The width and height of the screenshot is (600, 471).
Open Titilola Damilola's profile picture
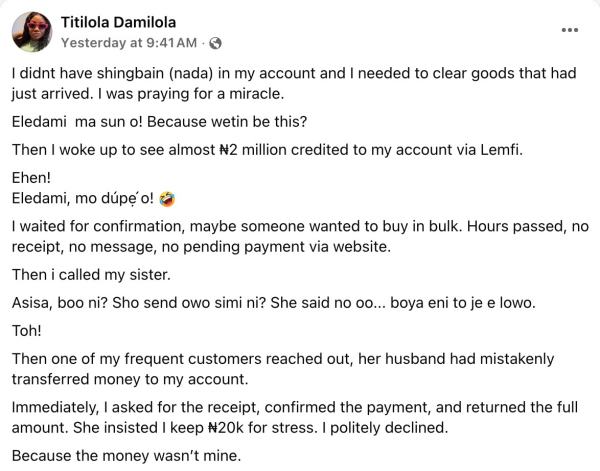(x=32, y=31)
